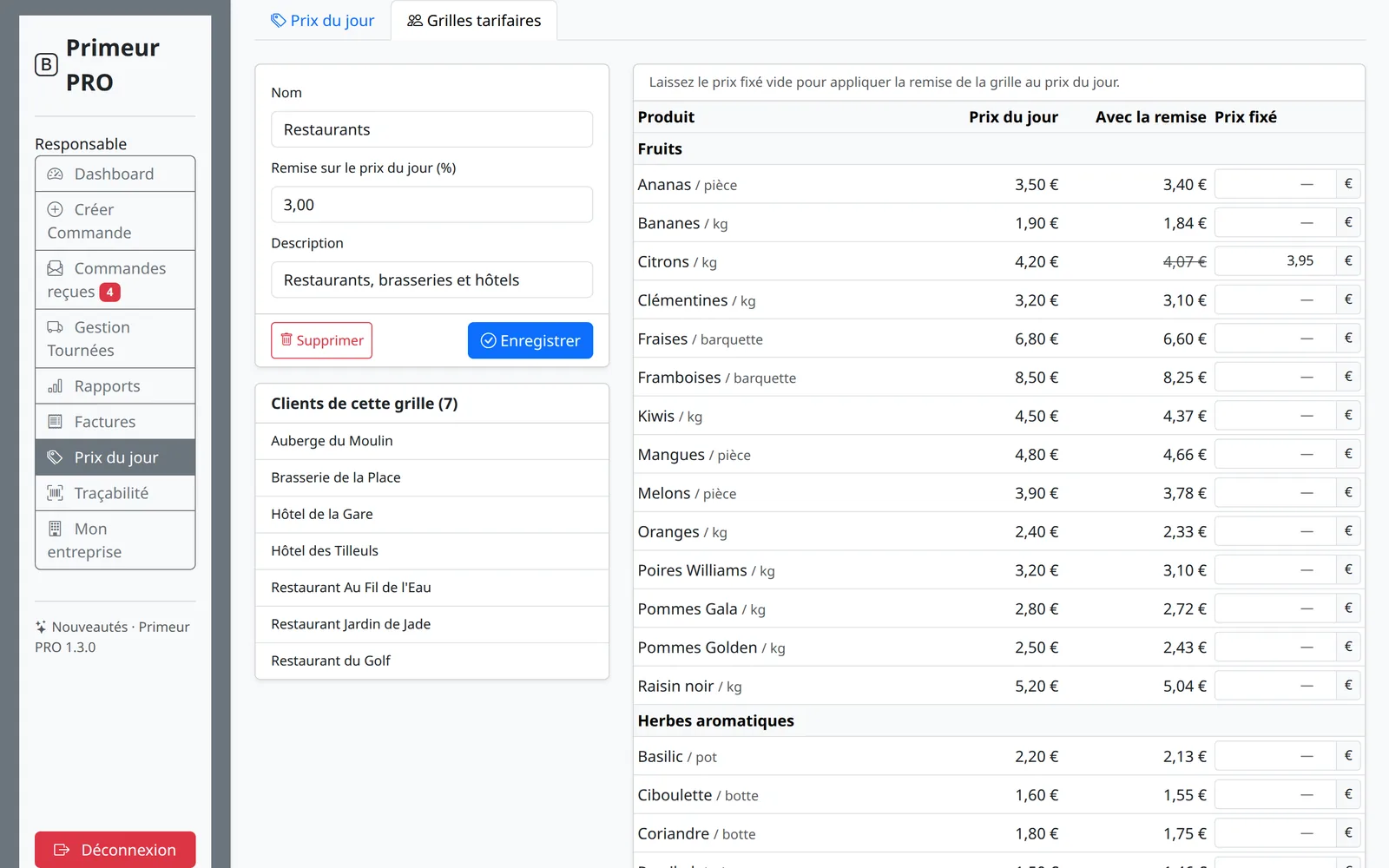
Task: Select client Hôtel des Tilleuls
Action: pyautogui.click(x=431, y=550)
